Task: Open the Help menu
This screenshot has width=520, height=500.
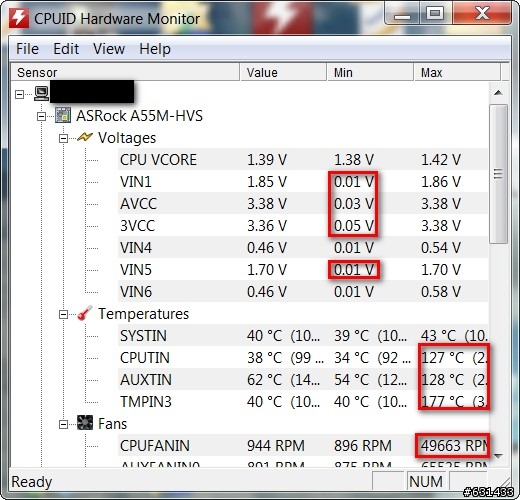Action: click(x=155, y=49)
